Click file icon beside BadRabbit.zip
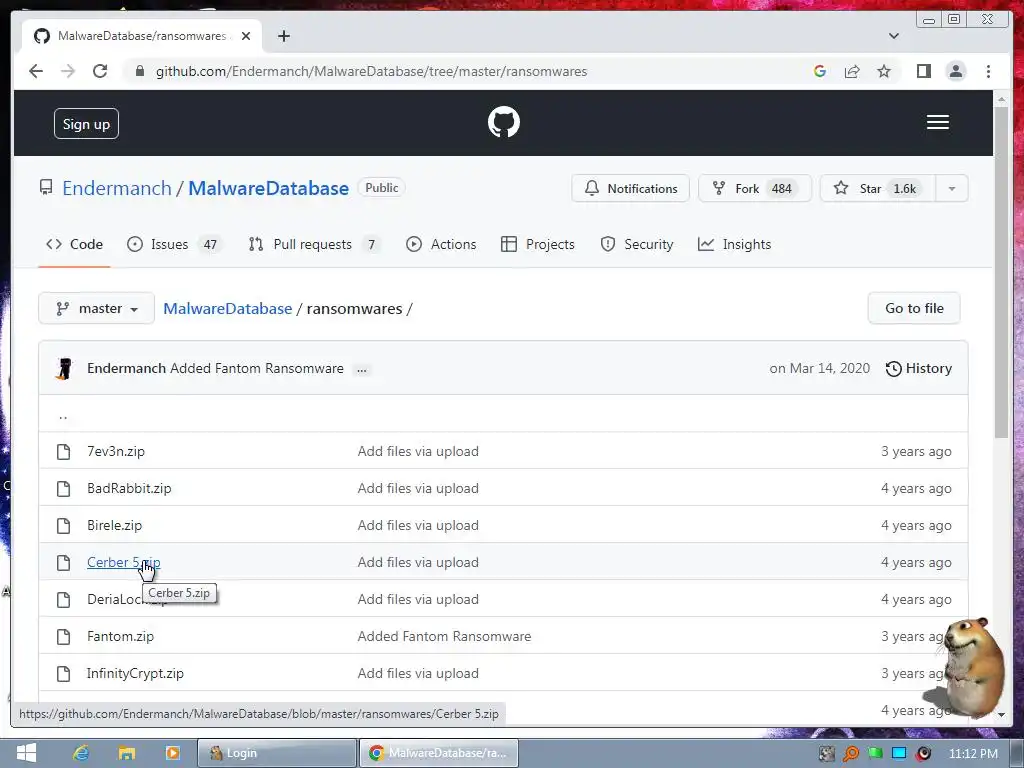 pos(63,488)
